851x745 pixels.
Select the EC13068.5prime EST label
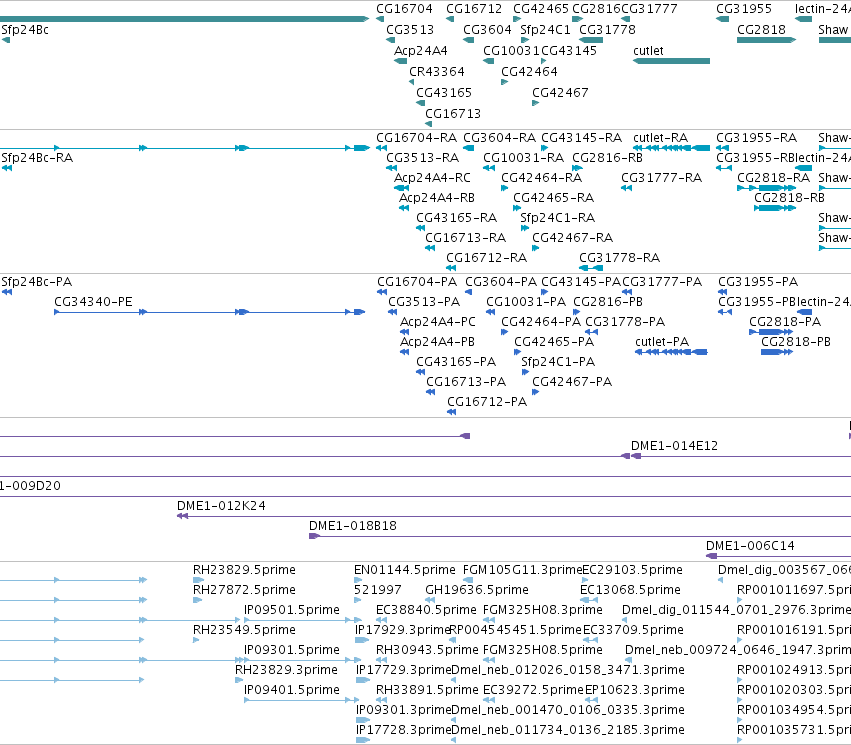[631, 590]
